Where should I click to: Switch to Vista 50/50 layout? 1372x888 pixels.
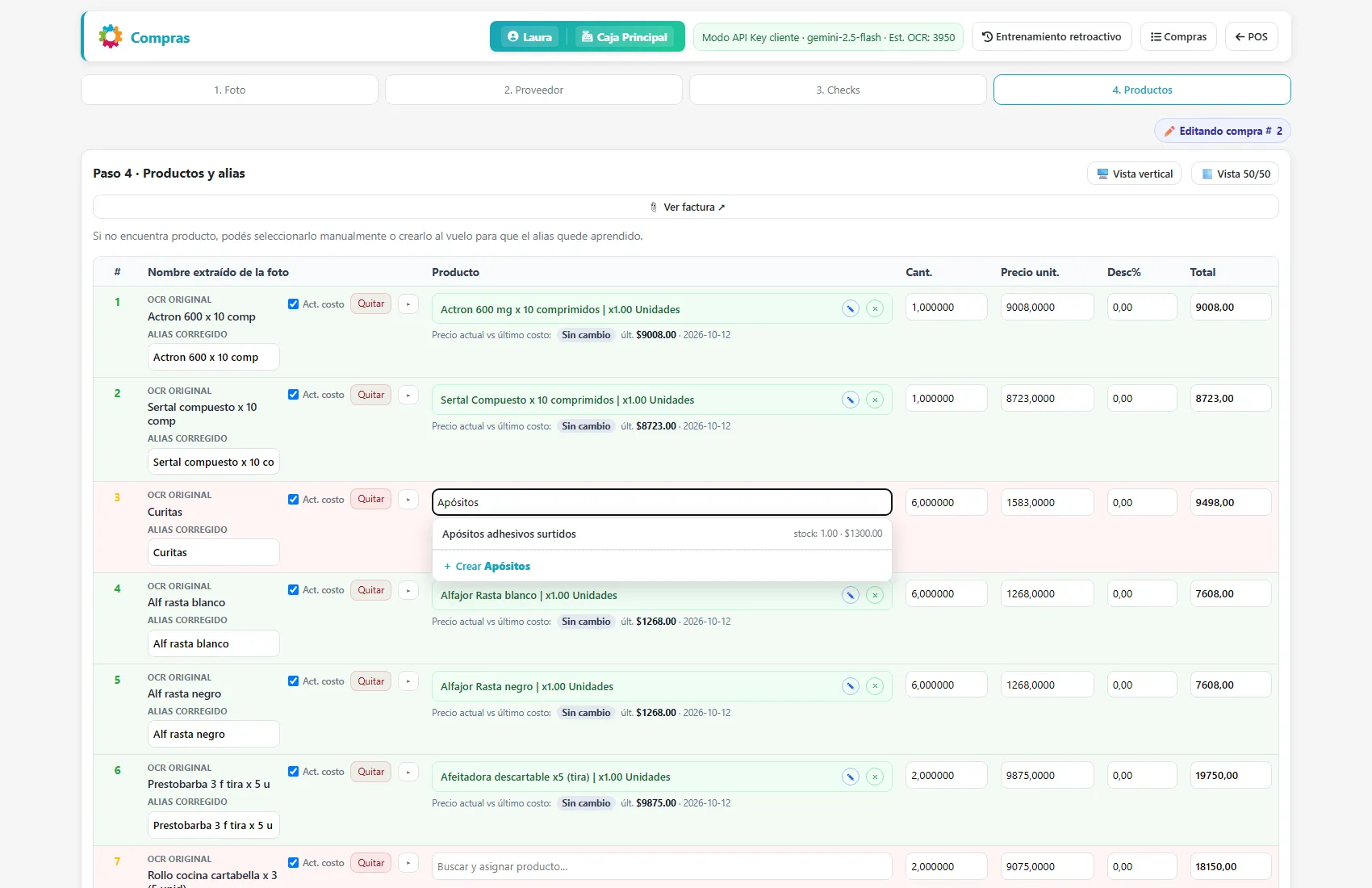coord(1235,174)
